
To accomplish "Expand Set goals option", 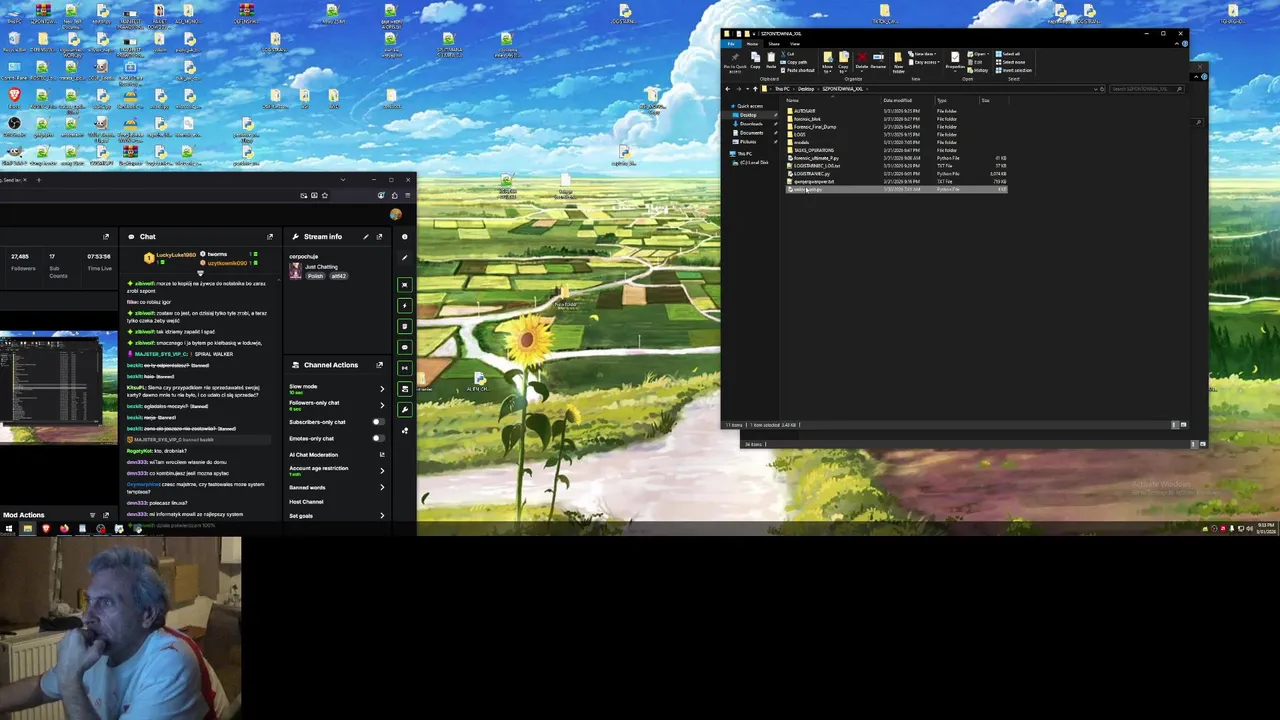I will point(382,515).
